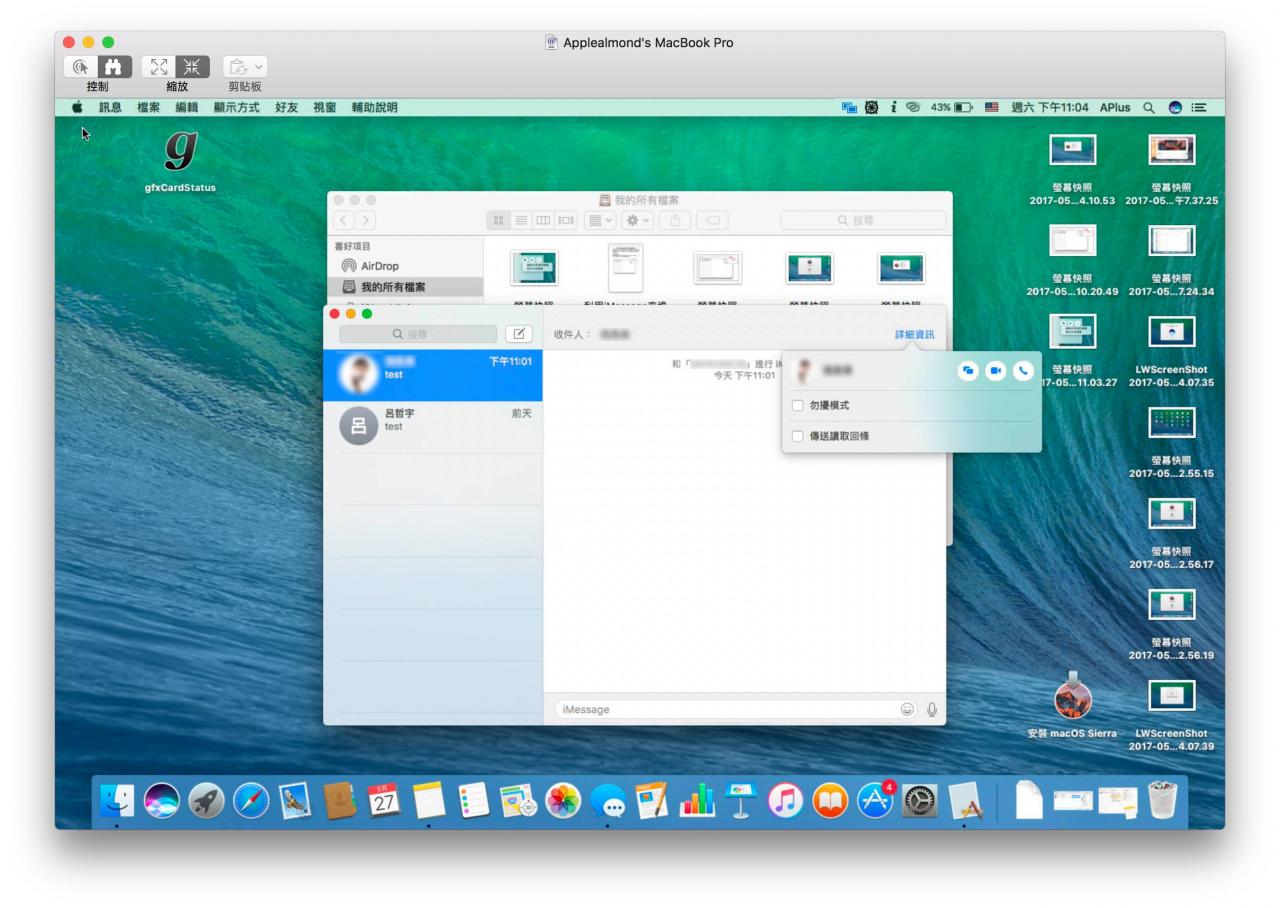
Task: Open the 視窗 menu
Action: 324,107
